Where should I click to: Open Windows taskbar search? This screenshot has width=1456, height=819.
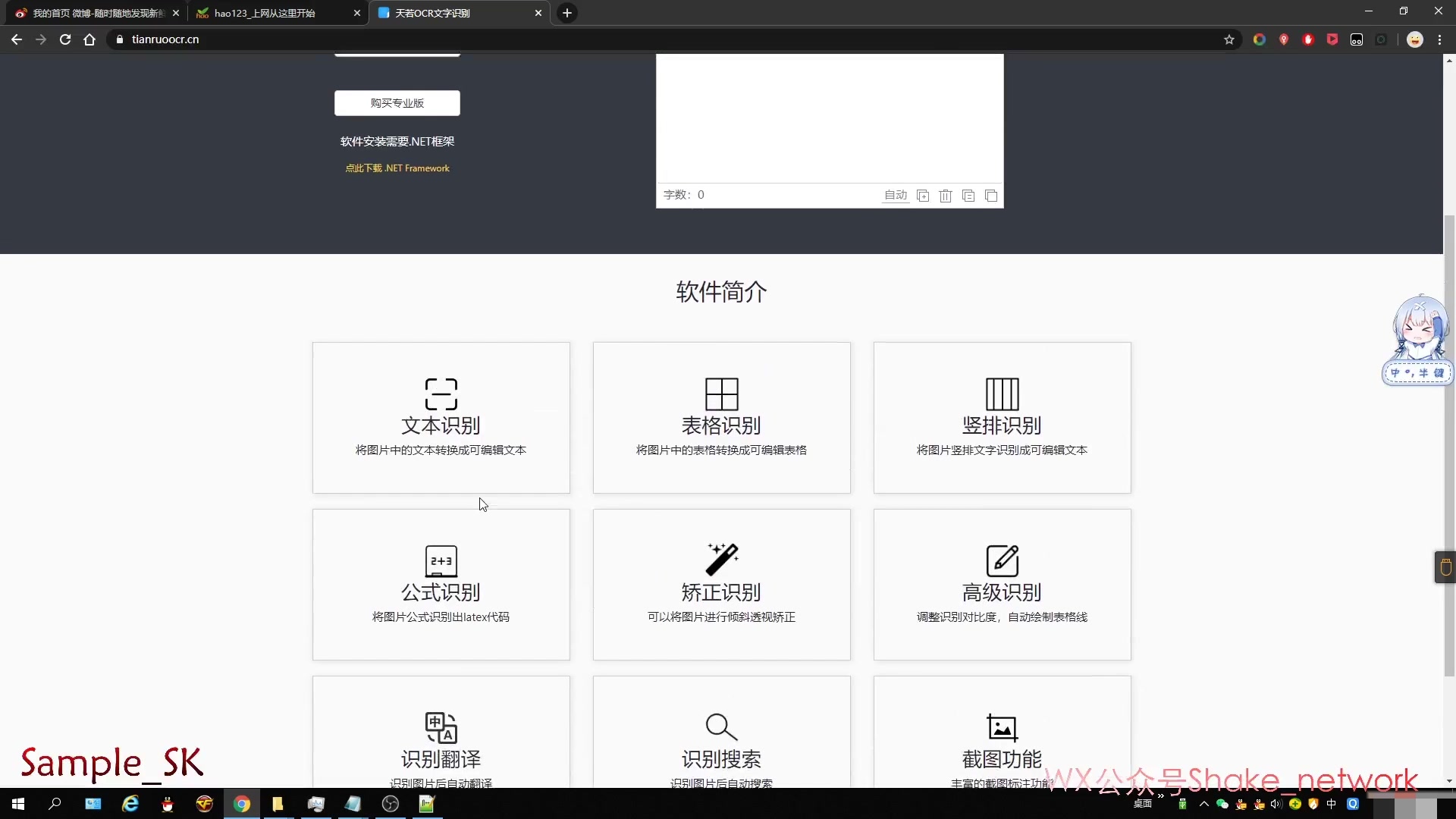[x=55, y=804]
